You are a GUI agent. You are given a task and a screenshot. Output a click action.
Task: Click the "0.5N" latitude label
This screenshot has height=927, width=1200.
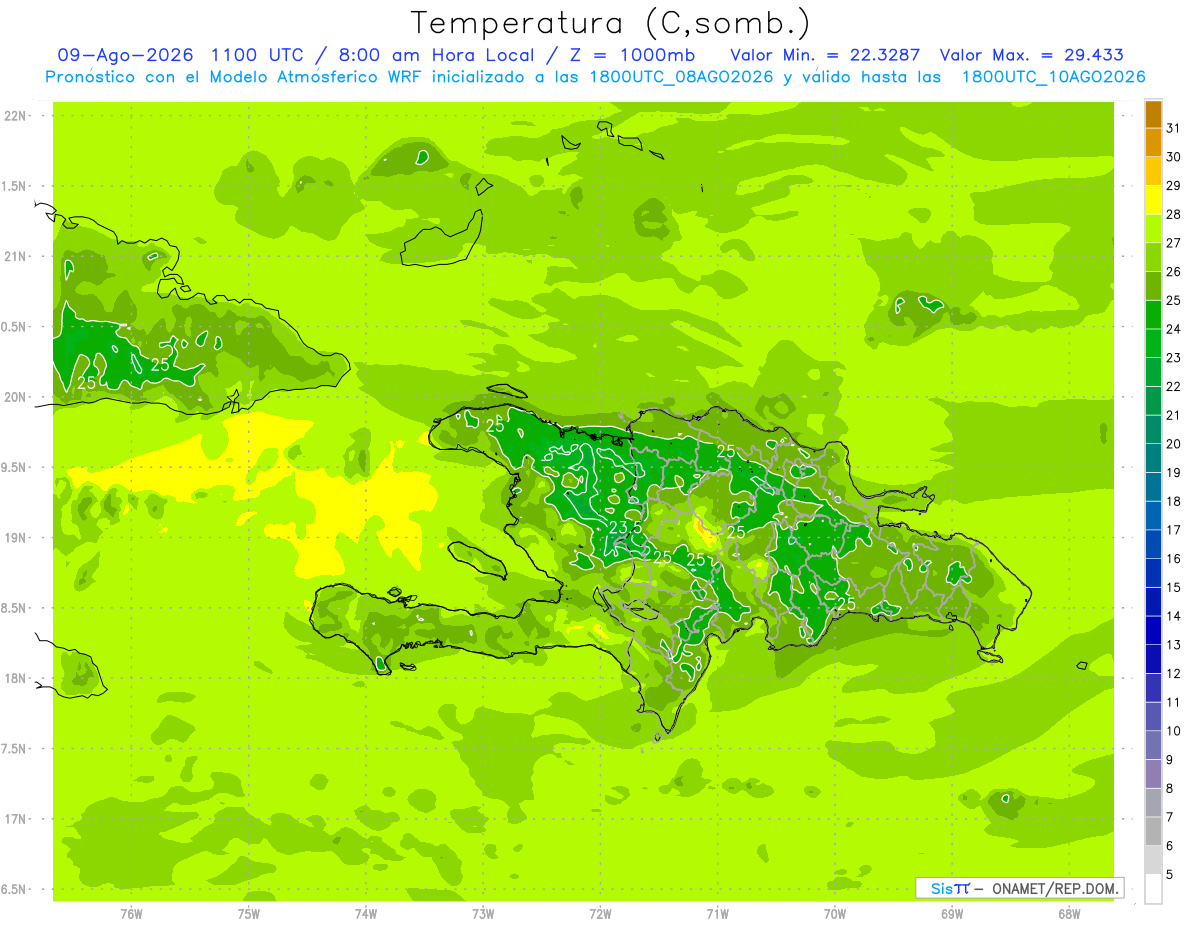pyautogui.click(x=15, y=327)
